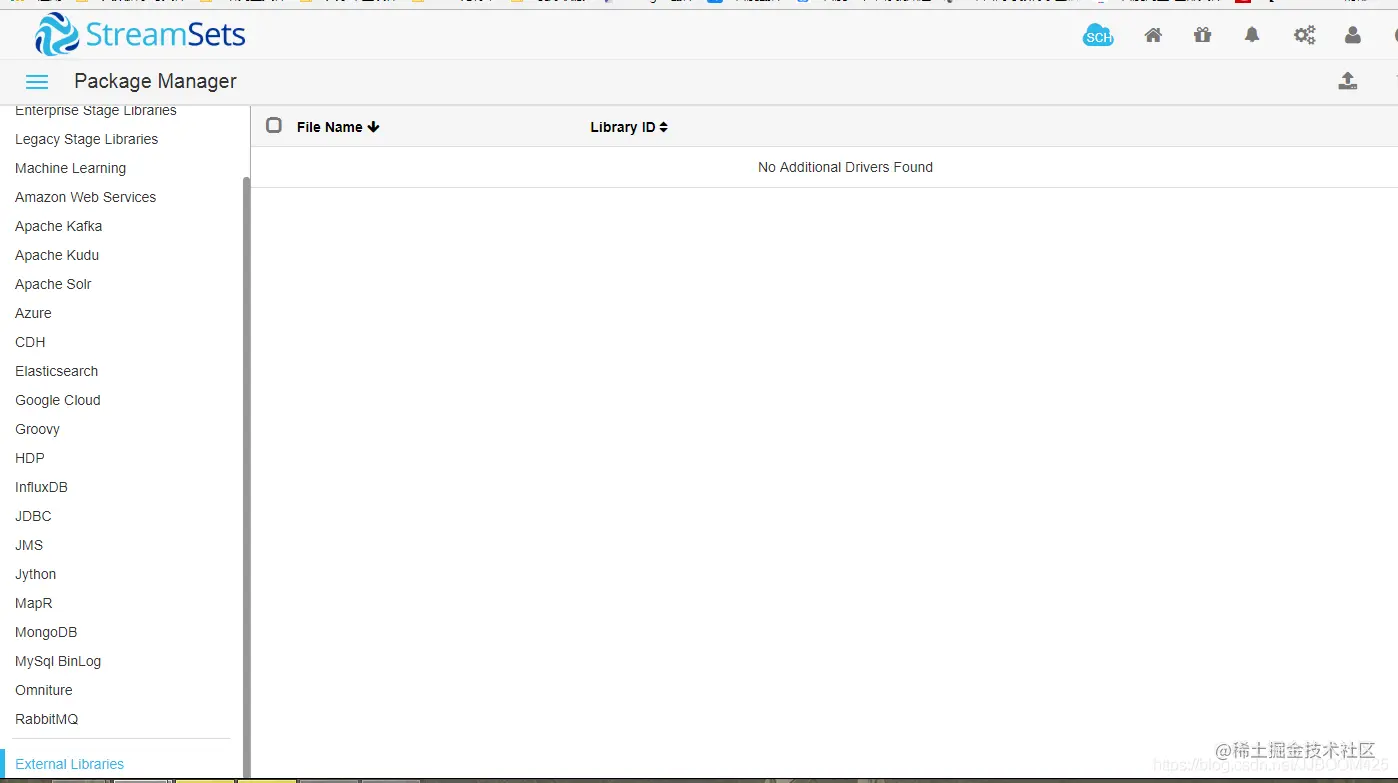1398x783 pixels.
Task: Select Google Cloud category
Action: coord(57,400)
